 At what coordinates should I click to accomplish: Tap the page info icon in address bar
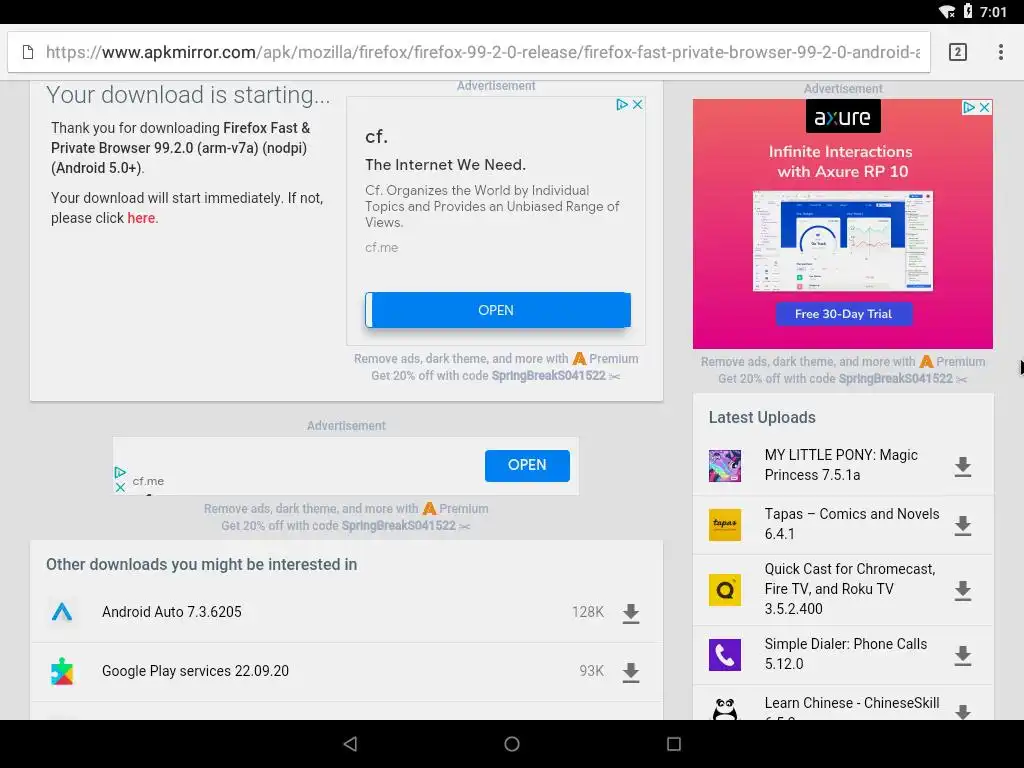(x=27, y=52)
